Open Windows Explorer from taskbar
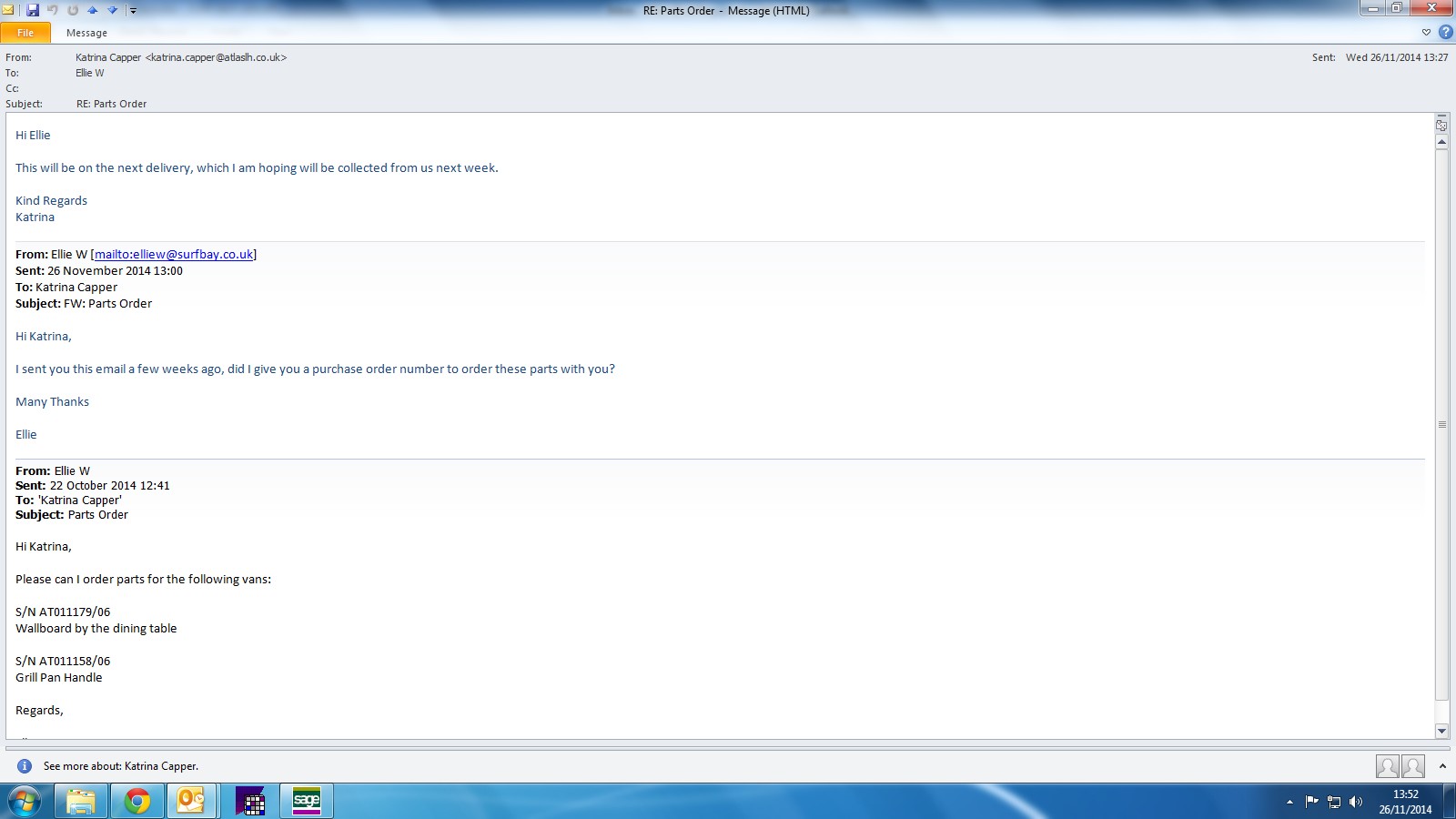The width and height of the screenshot is (1456, 819). pos(81,802)
